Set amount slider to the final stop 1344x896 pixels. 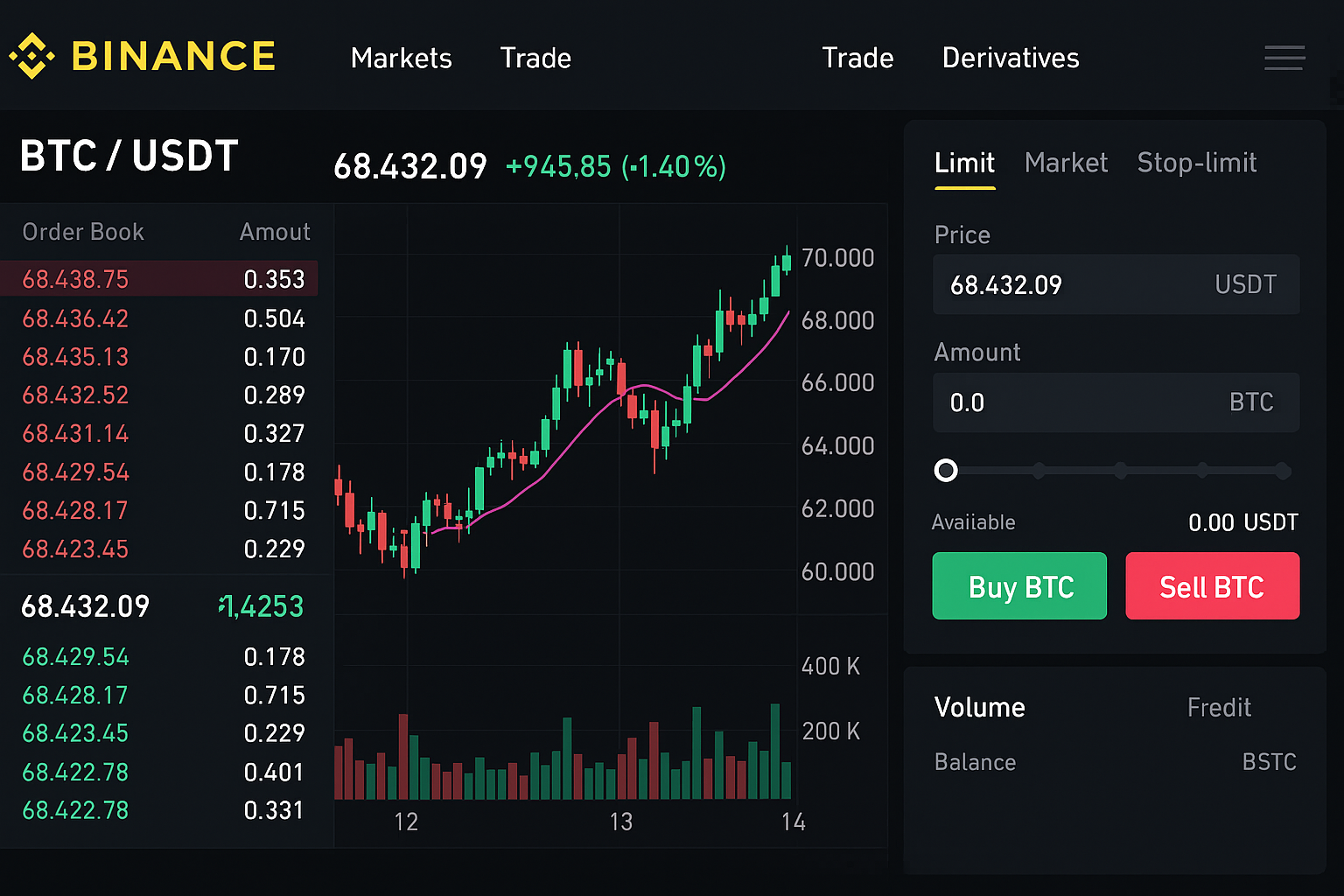click(x=1283, y=471)
